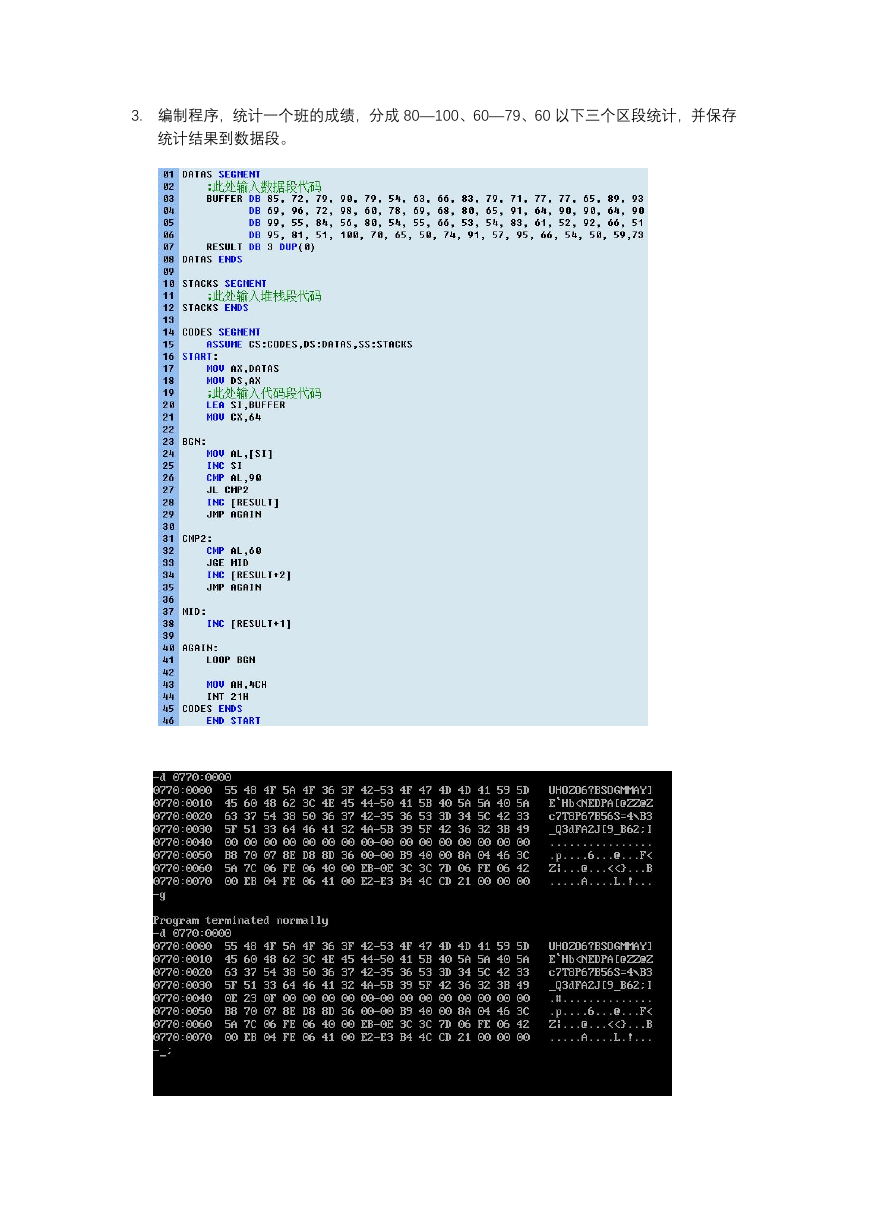Image resolution: width=869 pixels, height=1228 pixels.
Task: Click the 'DB 69, 96, 72' data line
Action: click(x=447, y=211)
